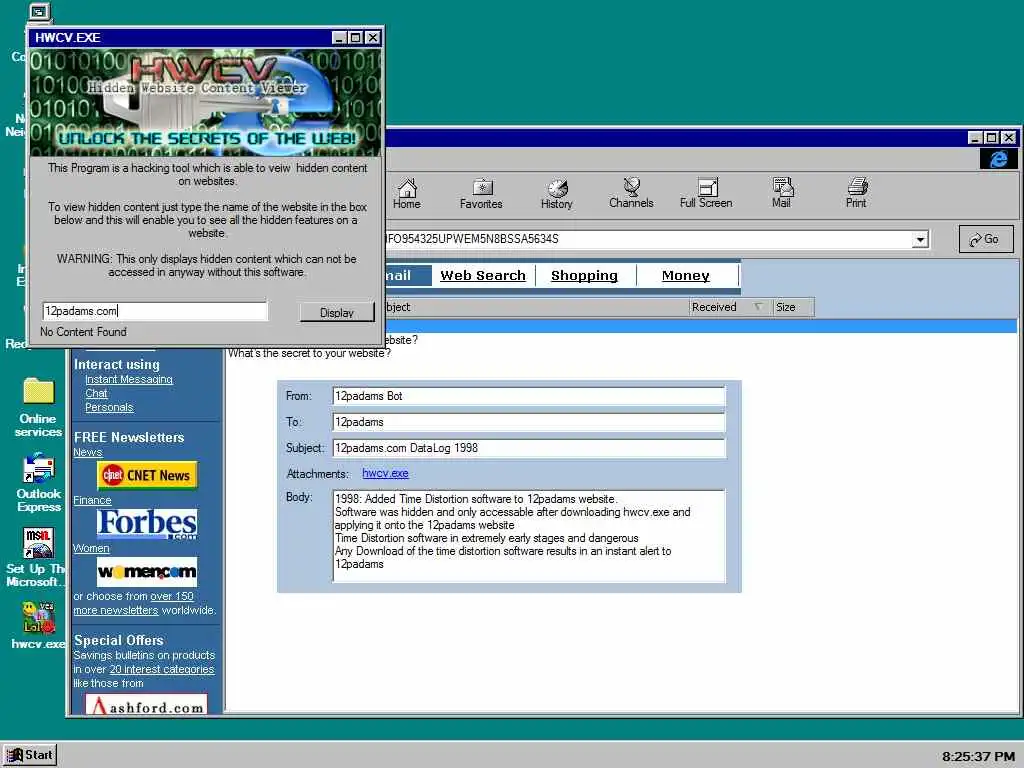Click the women.com logo
The height and width of the screenshot is (768, 1024).
coord(147,572)
